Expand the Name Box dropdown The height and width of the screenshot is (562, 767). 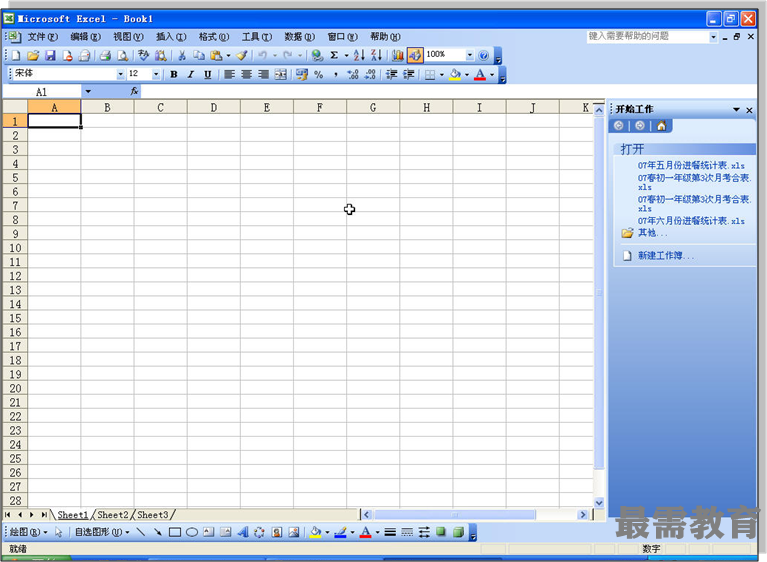click(x=88, y=91)
